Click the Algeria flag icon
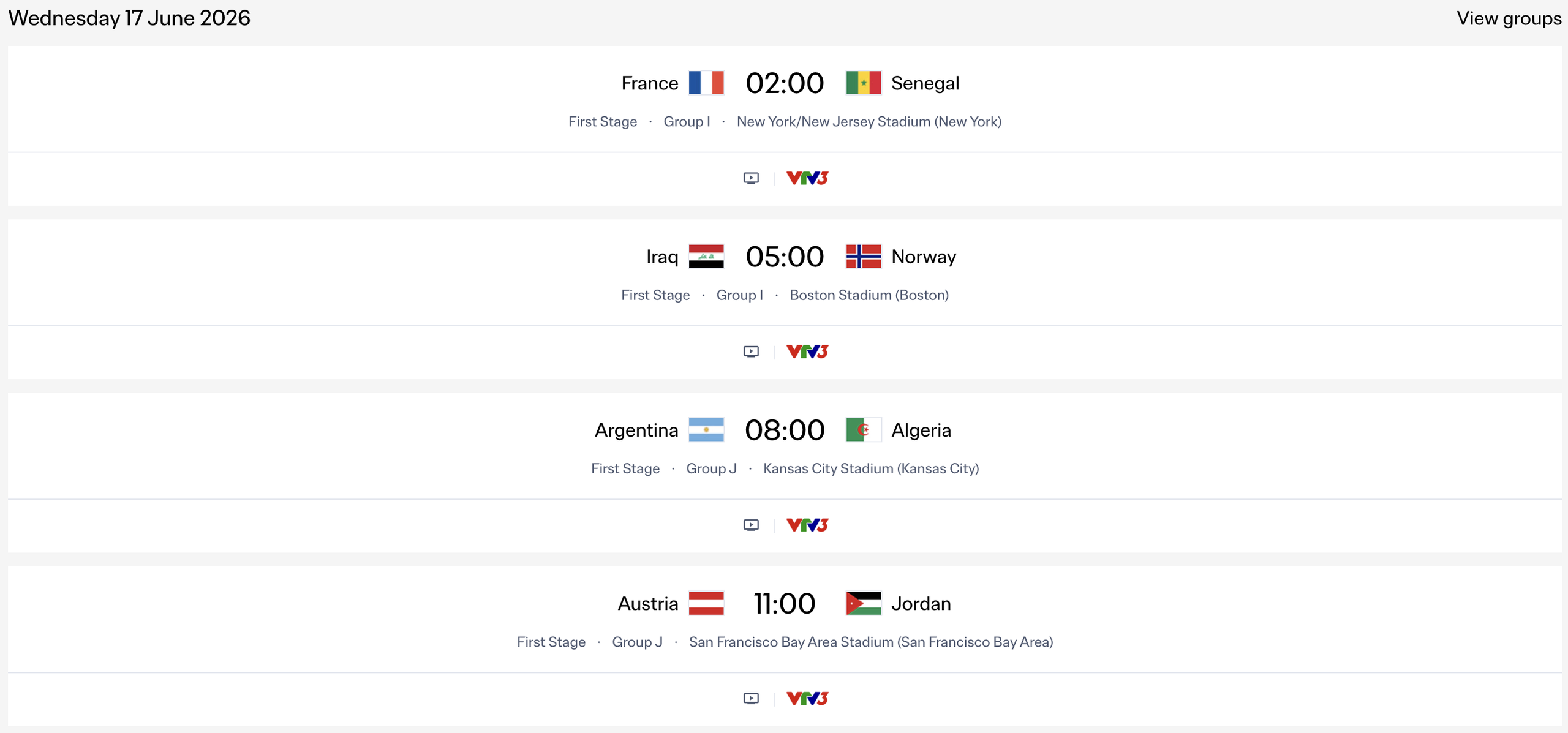The image size is (1568, 733). (863, 429)
